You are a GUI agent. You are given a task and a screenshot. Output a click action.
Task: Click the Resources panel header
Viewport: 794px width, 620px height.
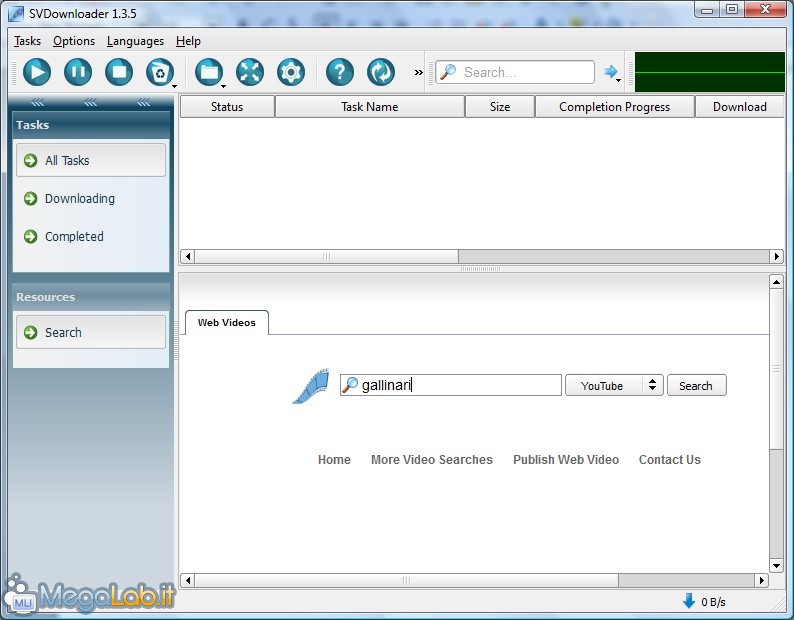tap(91, 297)
